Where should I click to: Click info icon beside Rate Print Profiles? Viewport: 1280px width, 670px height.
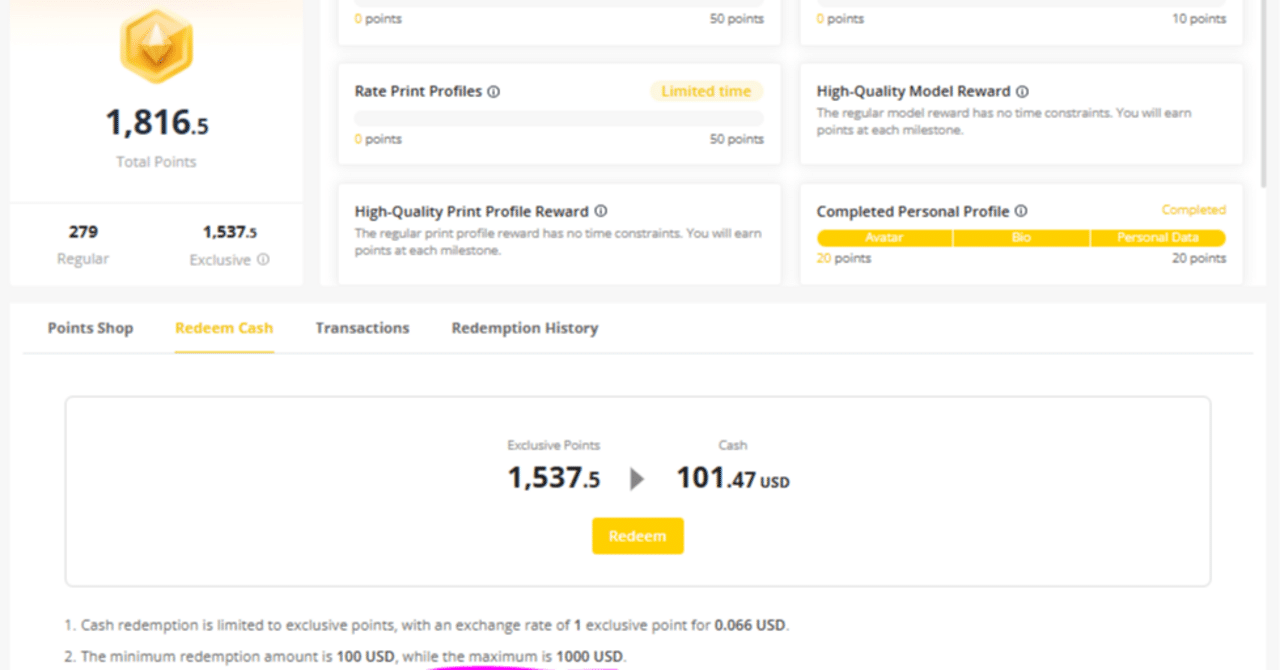(x=493, y=92)
